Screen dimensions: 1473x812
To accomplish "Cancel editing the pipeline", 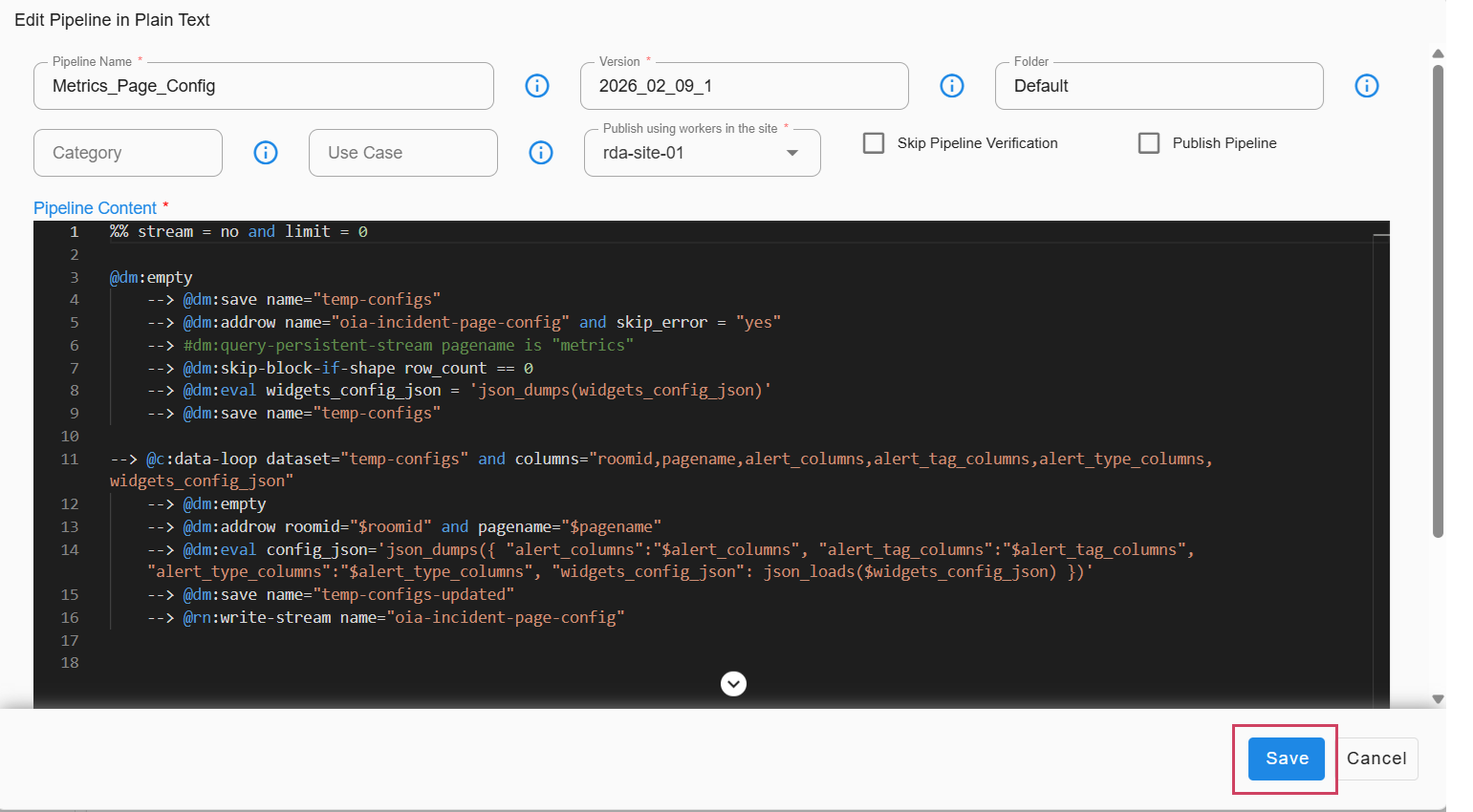I will [1376, 759].
